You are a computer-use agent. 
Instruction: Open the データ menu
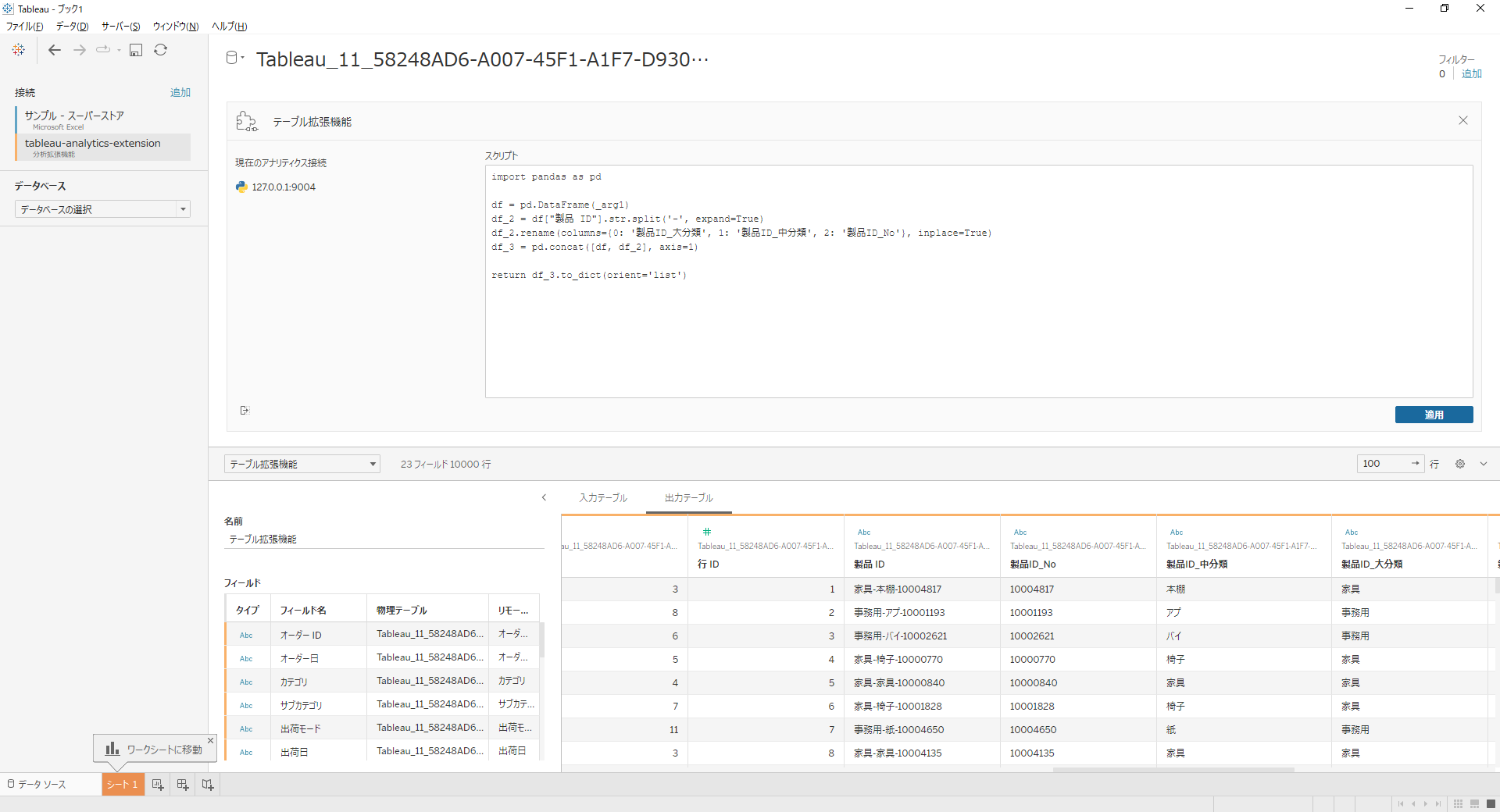[72, 27]
